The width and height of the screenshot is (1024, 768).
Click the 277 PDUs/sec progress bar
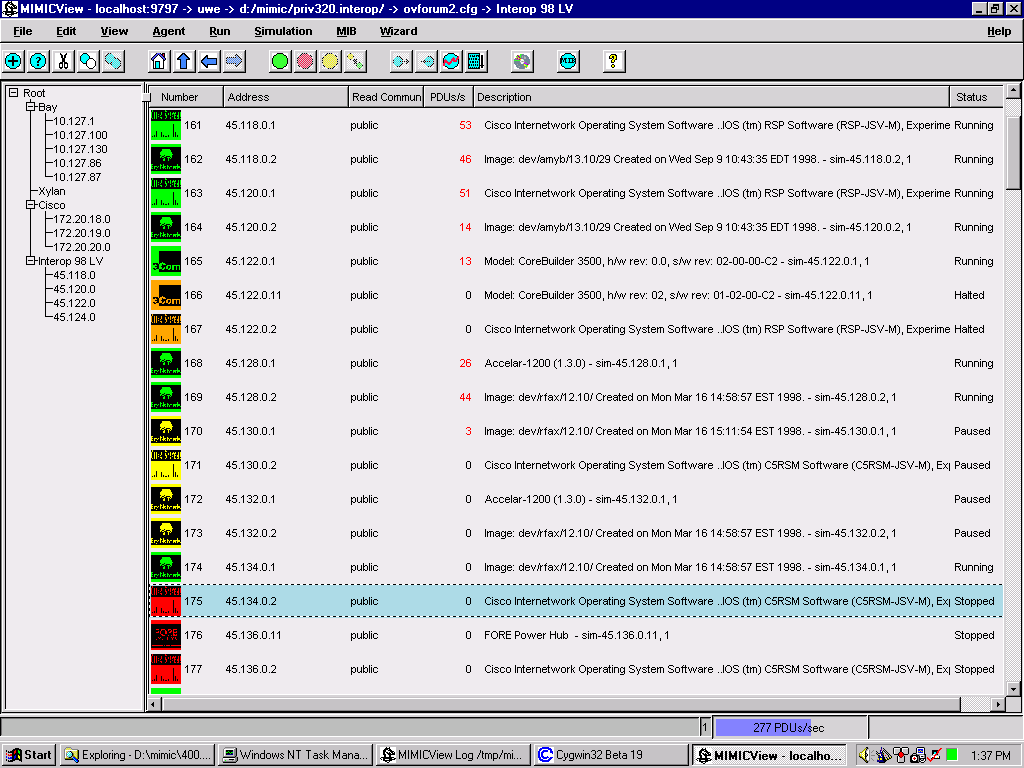coord(790,728)
